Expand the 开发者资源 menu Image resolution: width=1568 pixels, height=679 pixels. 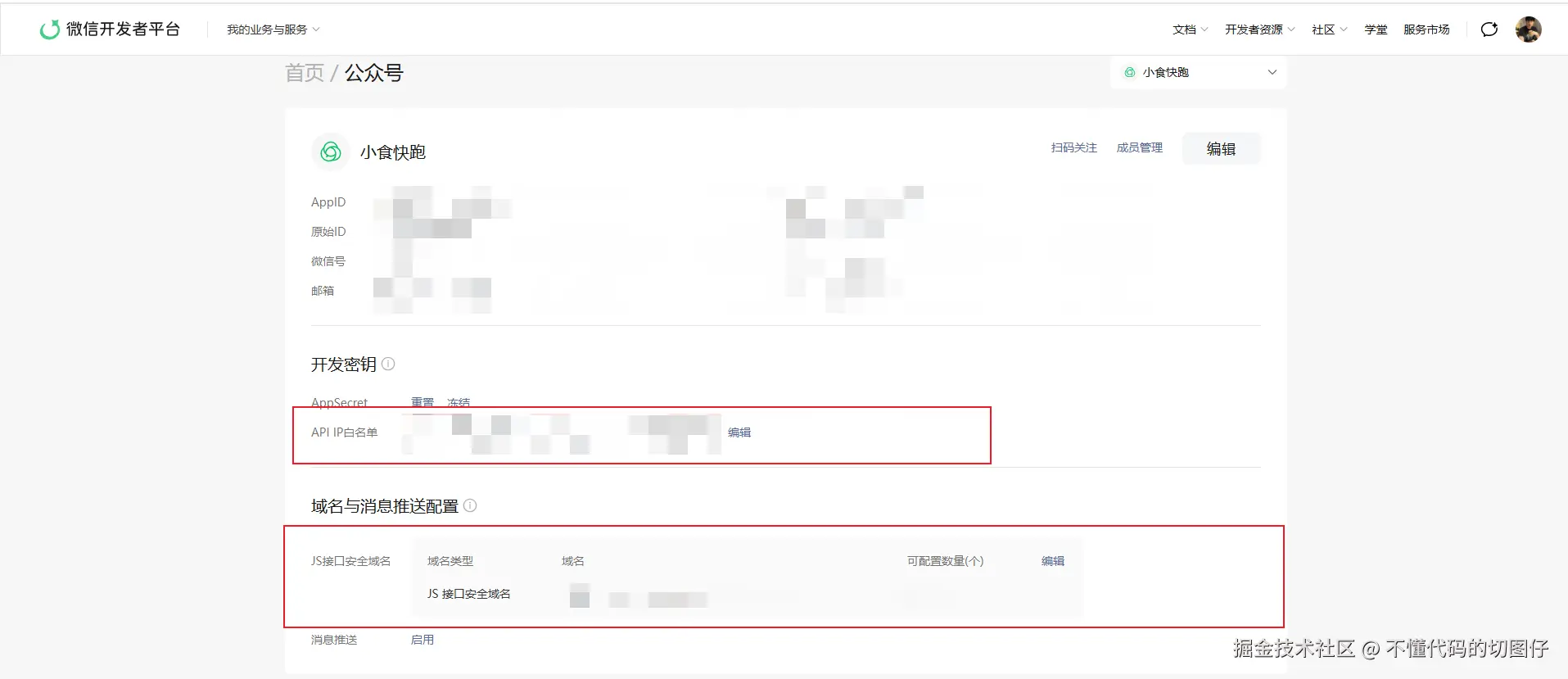pos(1259,29)
